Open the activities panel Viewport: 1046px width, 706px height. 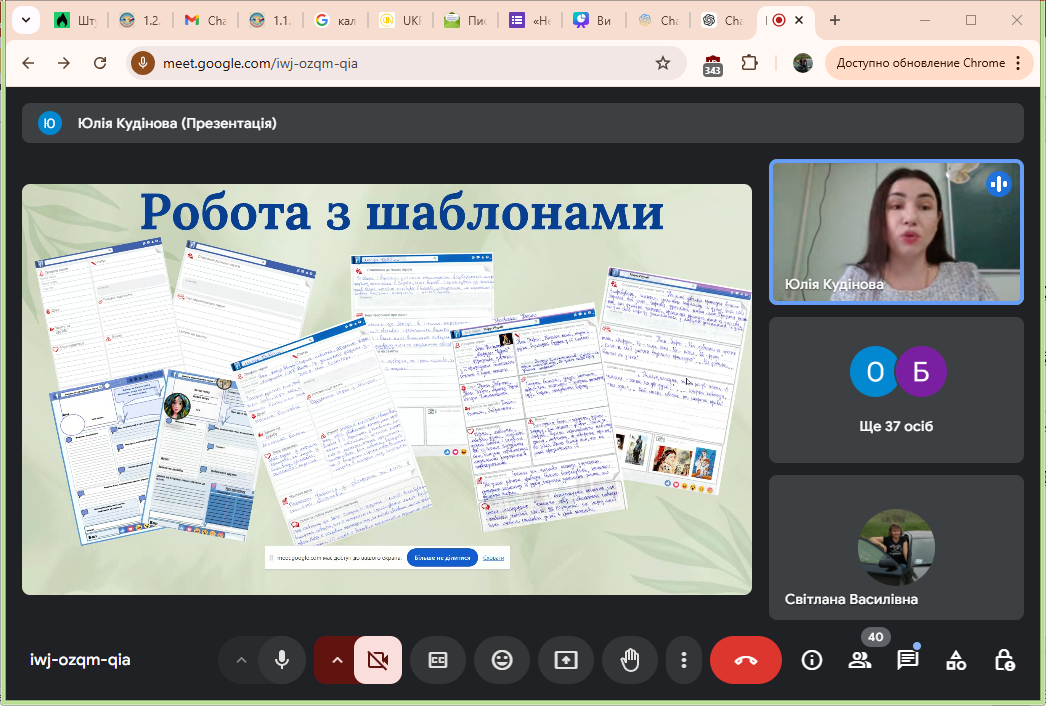click(x=956, y=660)
